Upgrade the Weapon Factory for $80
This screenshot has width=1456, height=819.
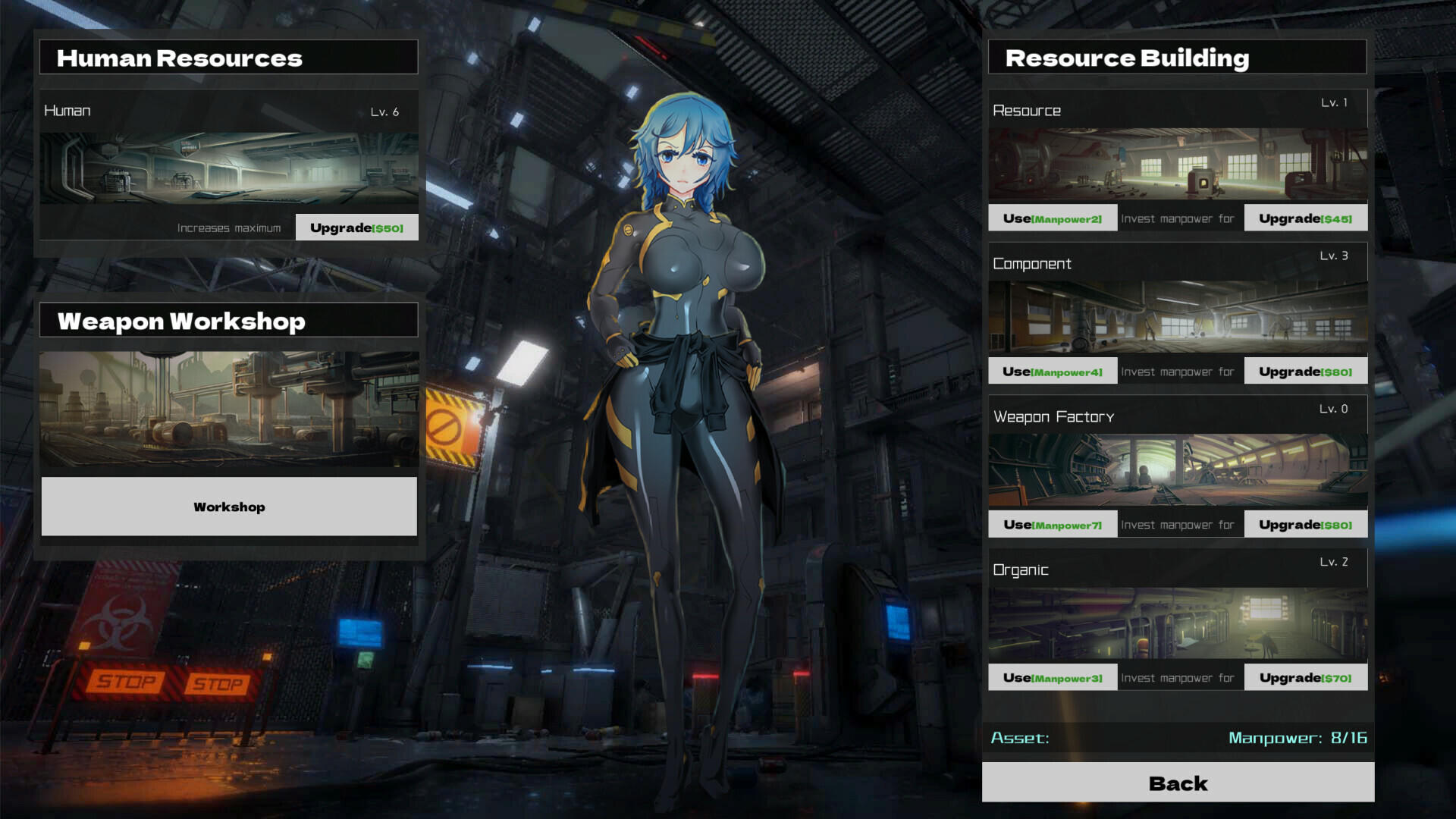pos(1305,523)
